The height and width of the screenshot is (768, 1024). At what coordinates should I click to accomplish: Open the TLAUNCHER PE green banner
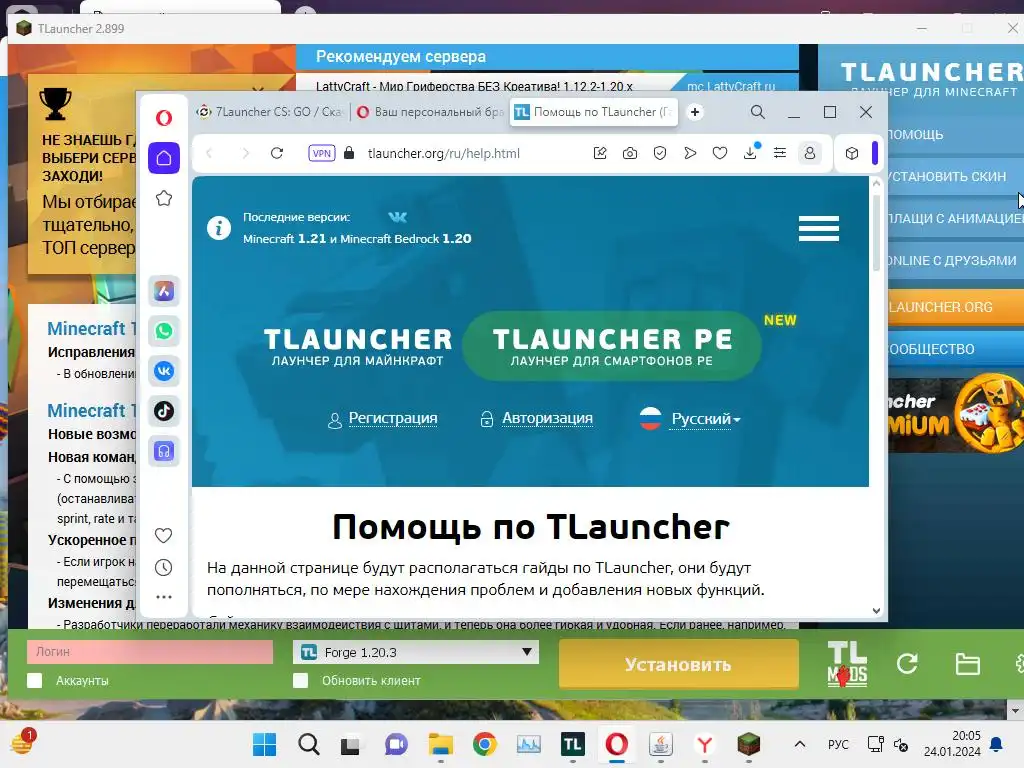611,346
